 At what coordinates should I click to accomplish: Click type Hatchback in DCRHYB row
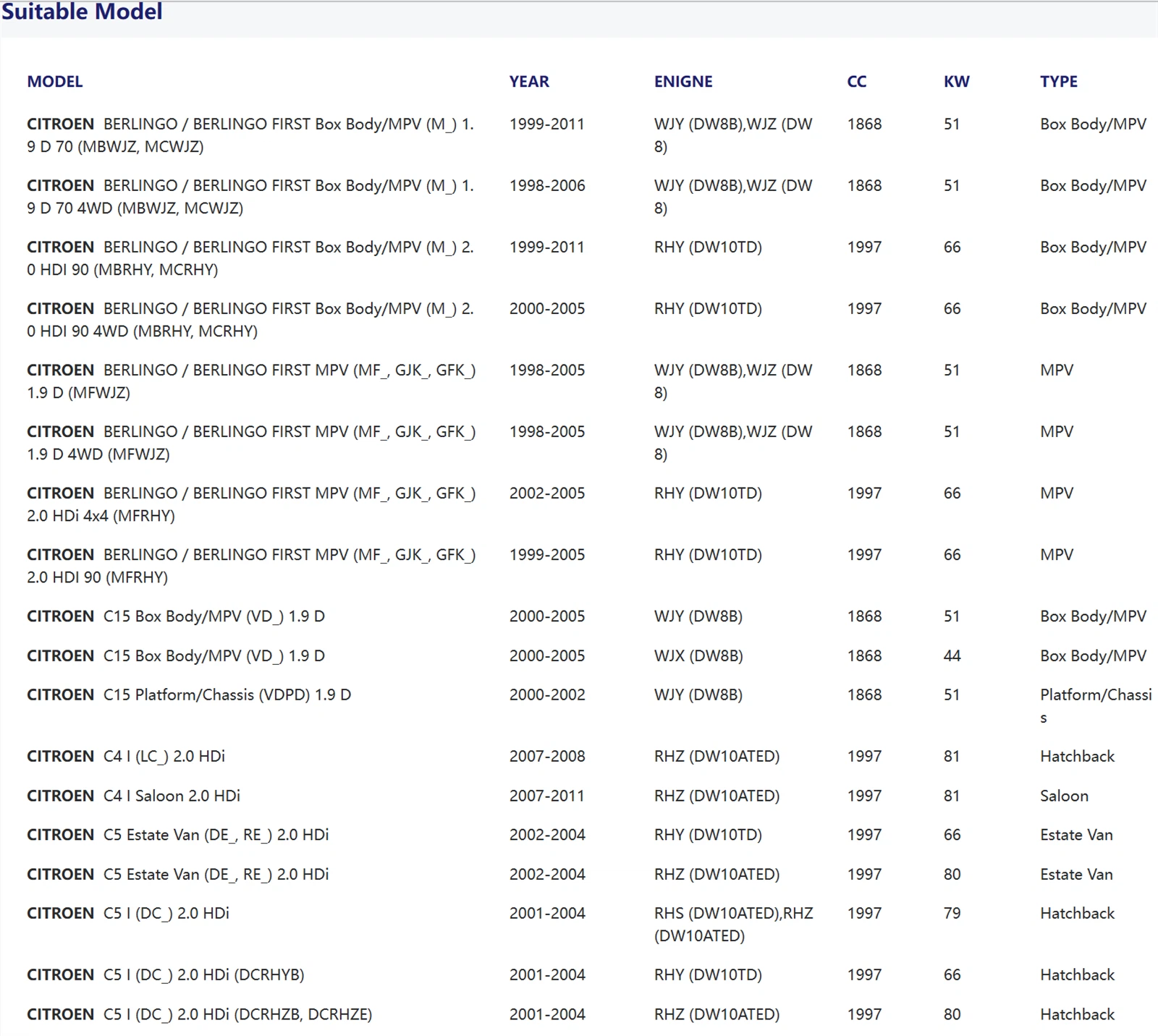1077,975
